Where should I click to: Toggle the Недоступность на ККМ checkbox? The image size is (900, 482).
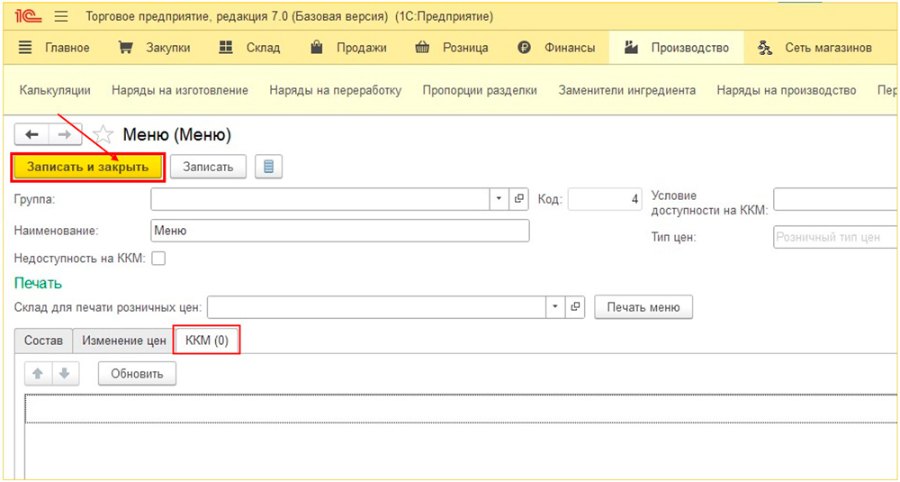(x=158, y=259)
